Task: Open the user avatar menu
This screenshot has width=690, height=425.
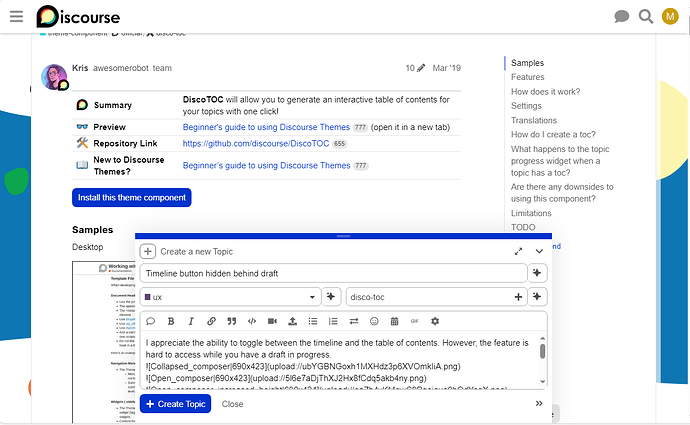Action: (670, 17)
